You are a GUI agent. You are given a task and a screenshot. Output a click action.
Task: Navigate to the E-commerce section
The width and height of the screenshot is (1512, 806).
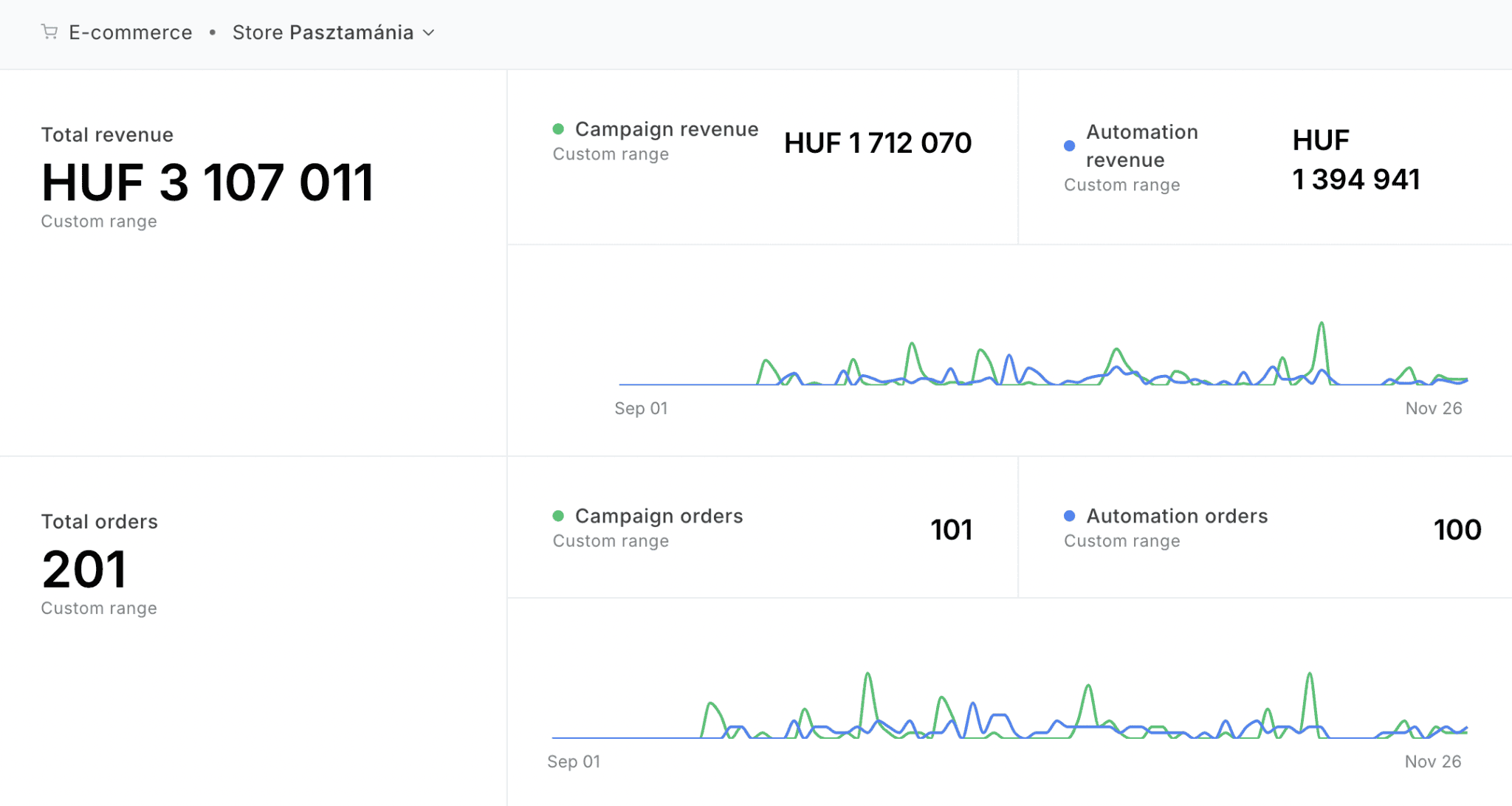[131, 32]
